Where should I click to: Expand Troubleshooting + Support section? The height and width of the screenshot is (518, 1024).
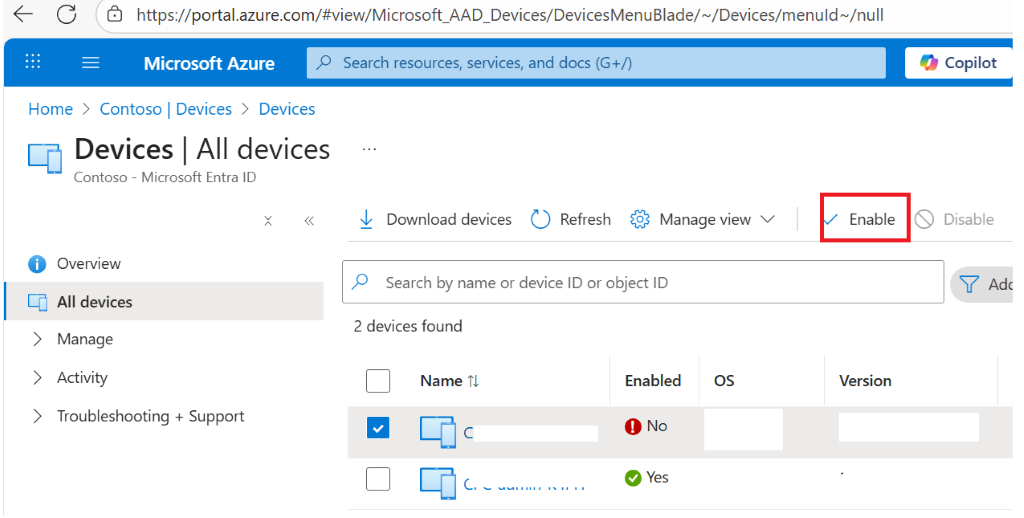[38, 416]
